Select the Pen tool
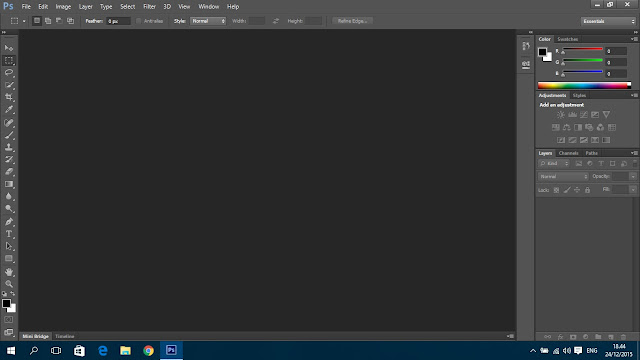The image size is (640, 360). 9,222
